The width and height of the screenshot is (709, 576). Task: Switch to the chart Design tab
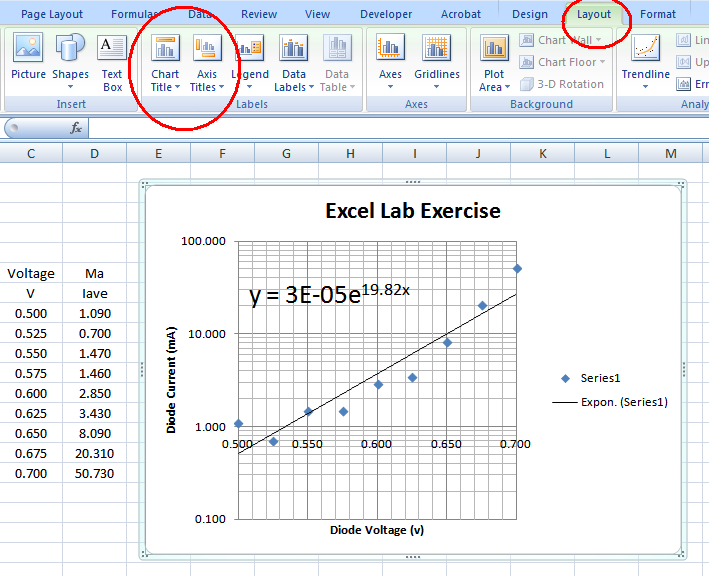(529, 14)
